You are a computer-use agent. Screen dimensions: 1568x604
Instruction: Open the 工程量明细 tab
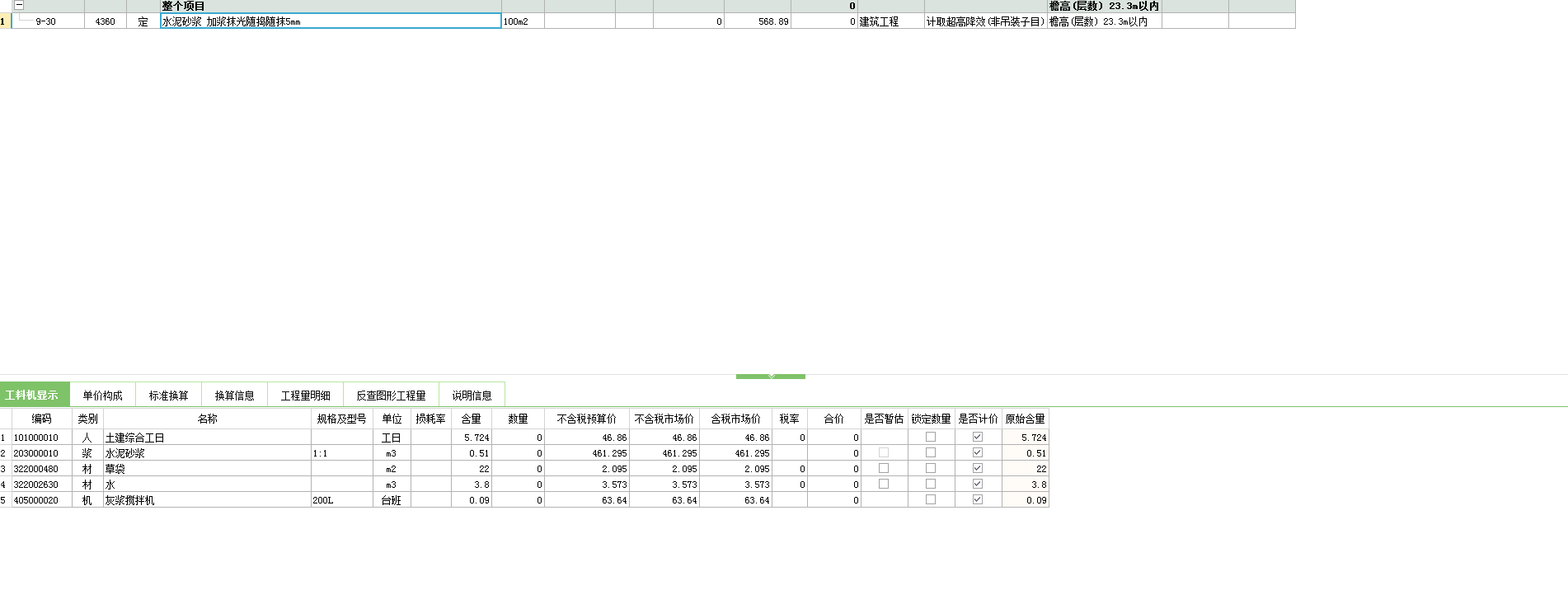(x=305, y=396)
